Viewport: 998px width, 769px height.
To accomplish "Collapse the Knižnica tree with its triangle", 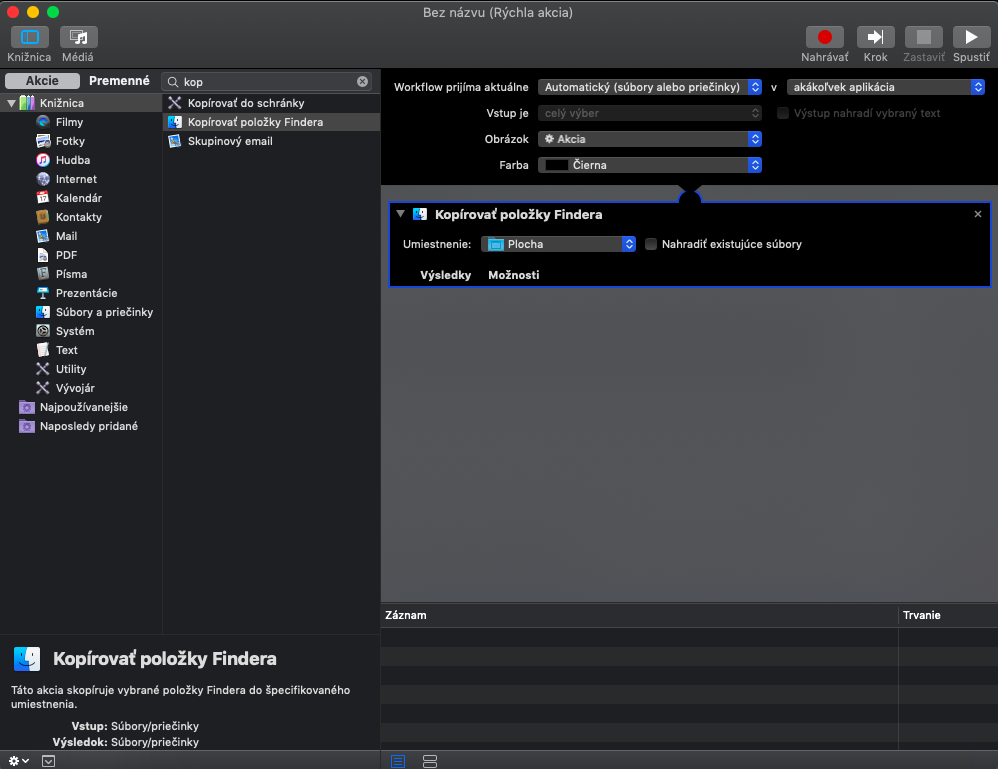I will coord(11,102).
